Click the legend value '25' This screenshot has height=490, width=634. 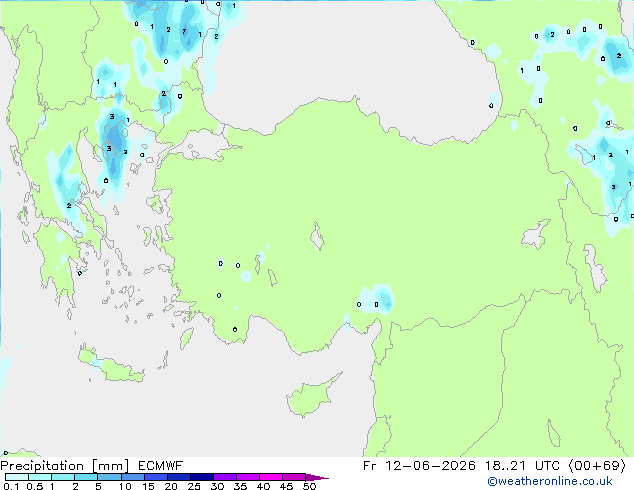tap(194, 486)
